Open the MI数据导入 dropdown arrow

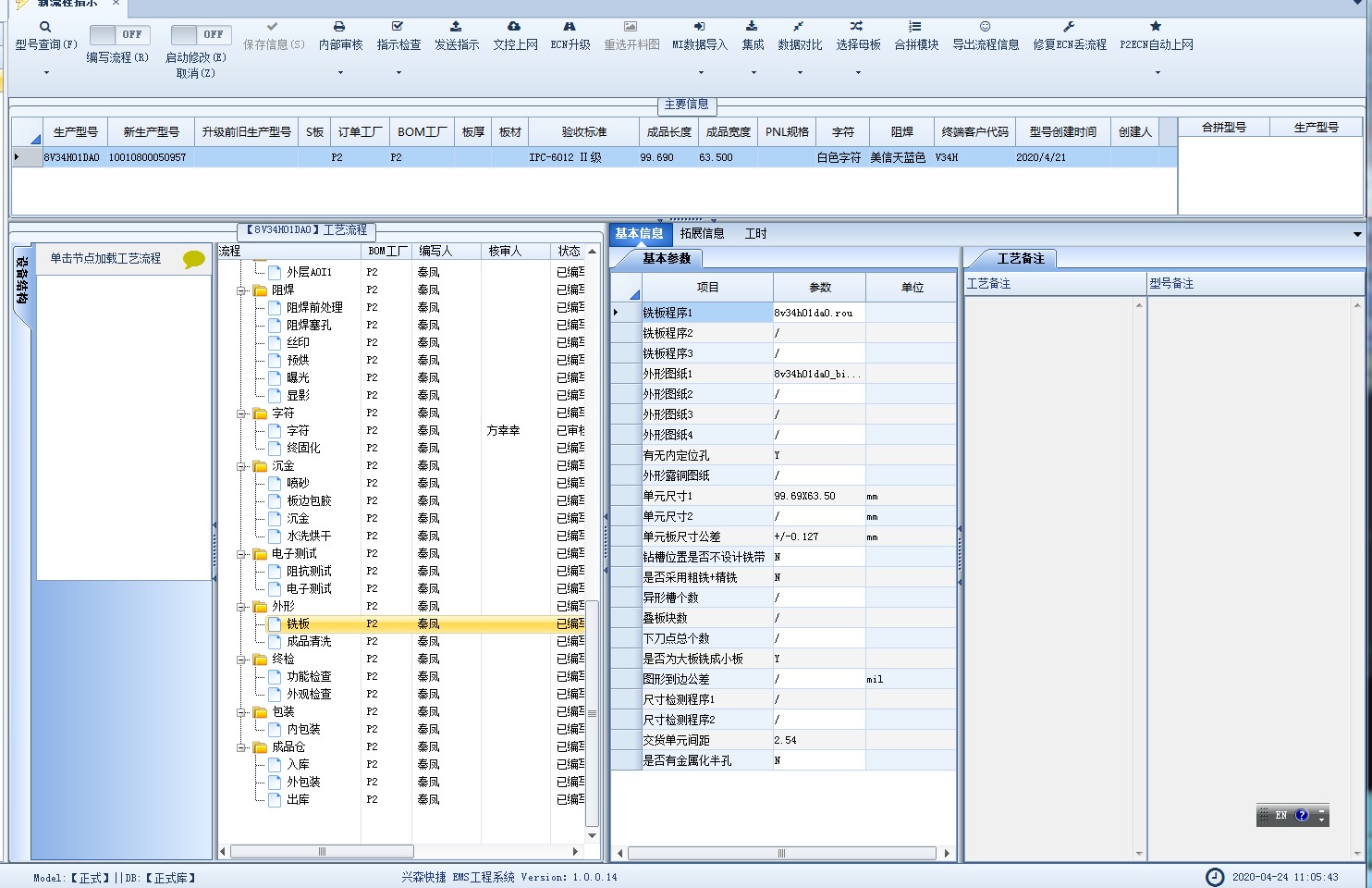point(700,72)
